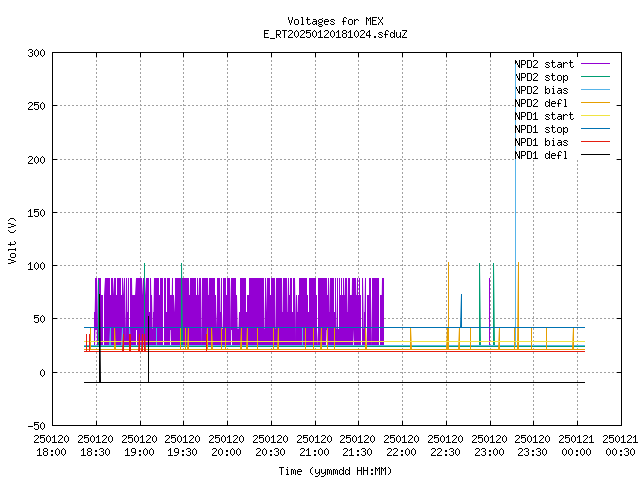Image resolution: width=640 pixels, height=480 pixels.
Task: Click the dark blue NPD1 stop legend line
Action: click(595, 129)
